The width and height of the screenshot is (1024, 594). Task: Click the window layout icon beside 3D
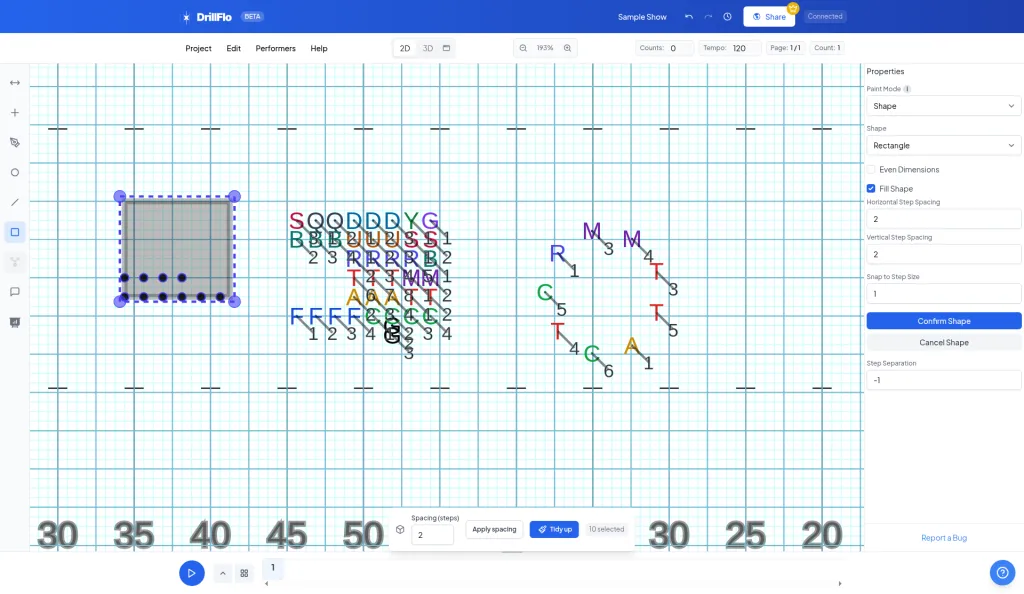[447, 48]
